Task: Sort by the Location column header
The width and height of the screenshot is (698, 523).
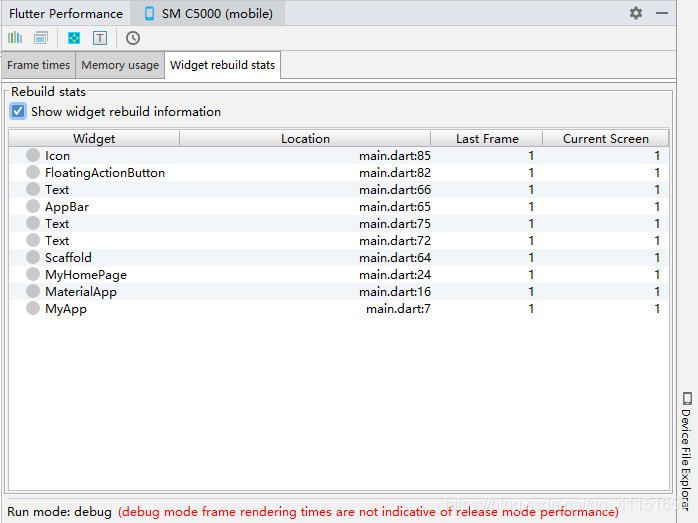Action: coord(305,138)
